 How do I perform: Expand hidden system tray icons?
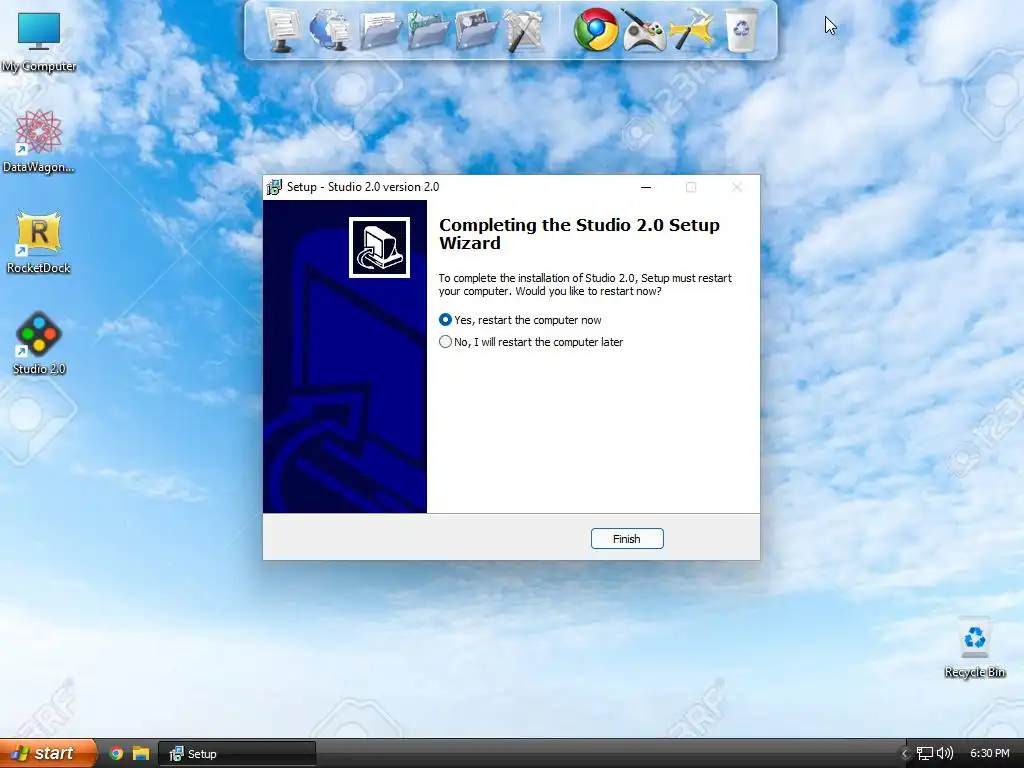904,754
